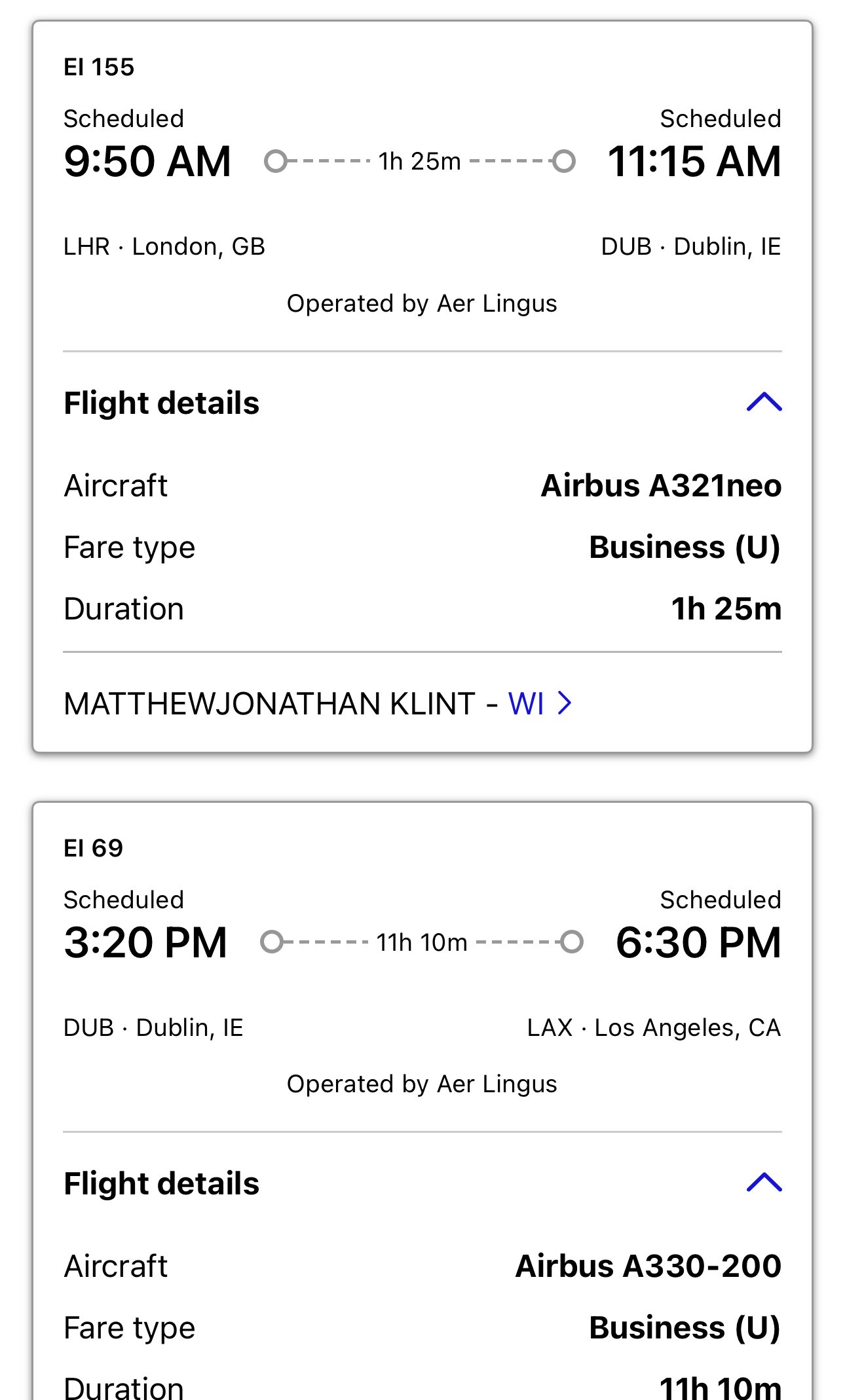The image size is (845, 1400).
Task: Click the LHR departure route circle
Action: 276,161
